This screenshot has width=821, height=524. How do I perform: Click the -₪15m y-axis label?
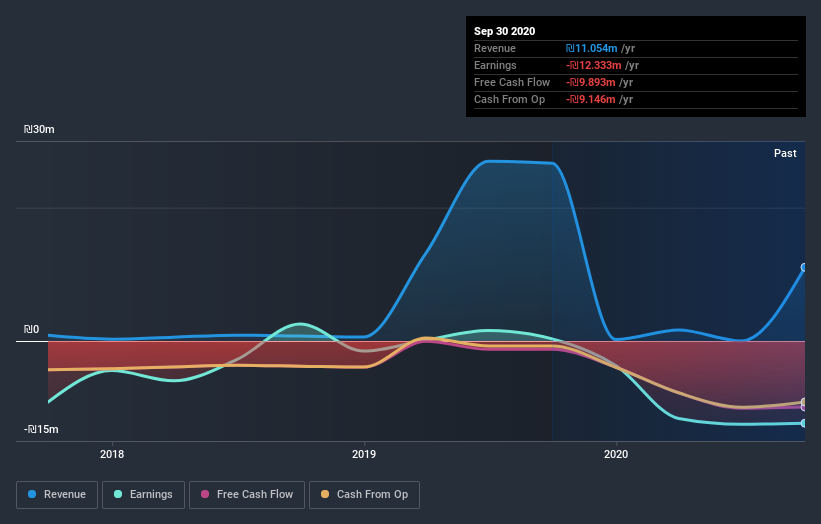pos(41,429)
